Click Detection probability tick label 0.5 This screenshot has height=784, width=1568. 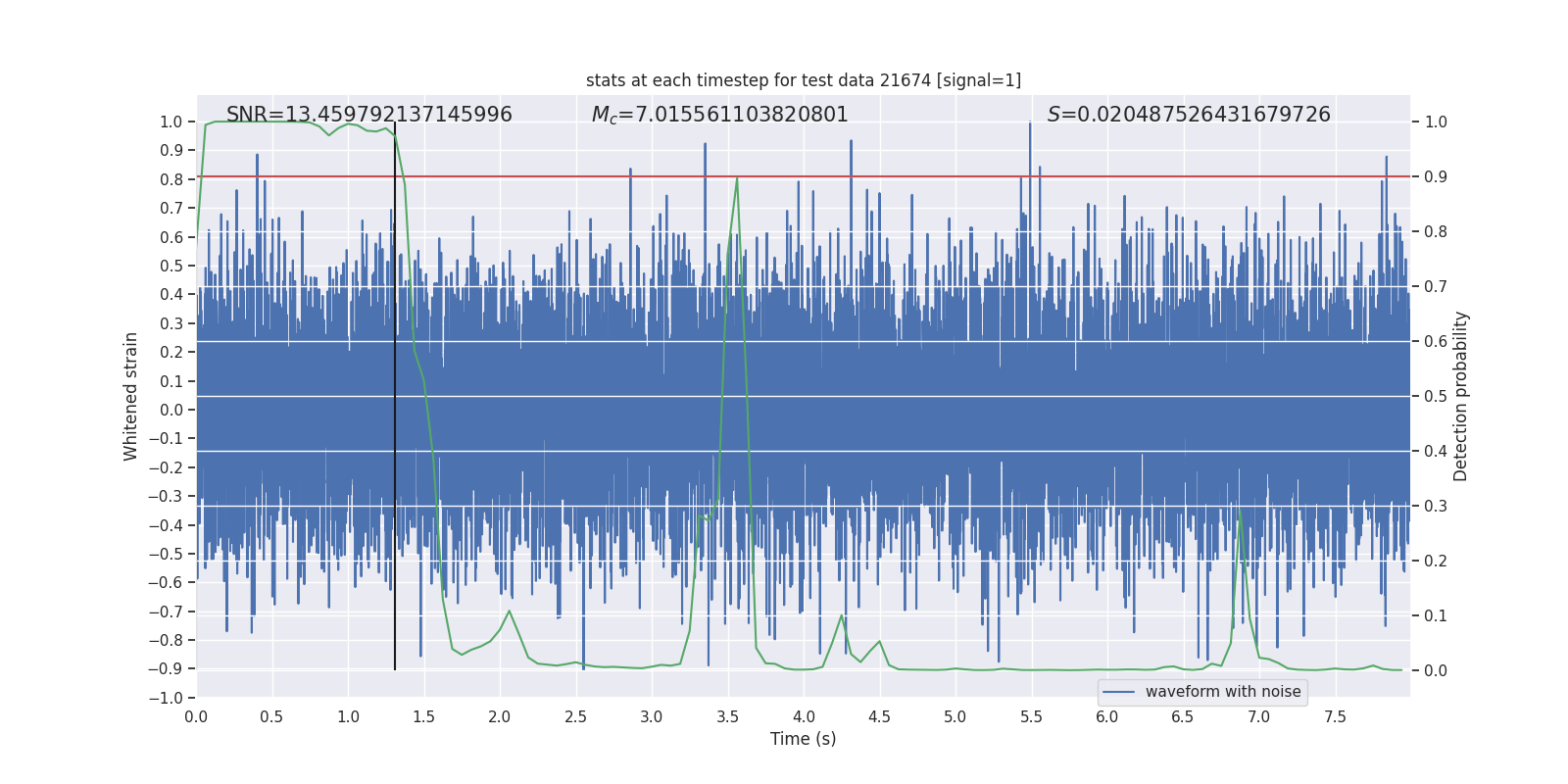1436,397
